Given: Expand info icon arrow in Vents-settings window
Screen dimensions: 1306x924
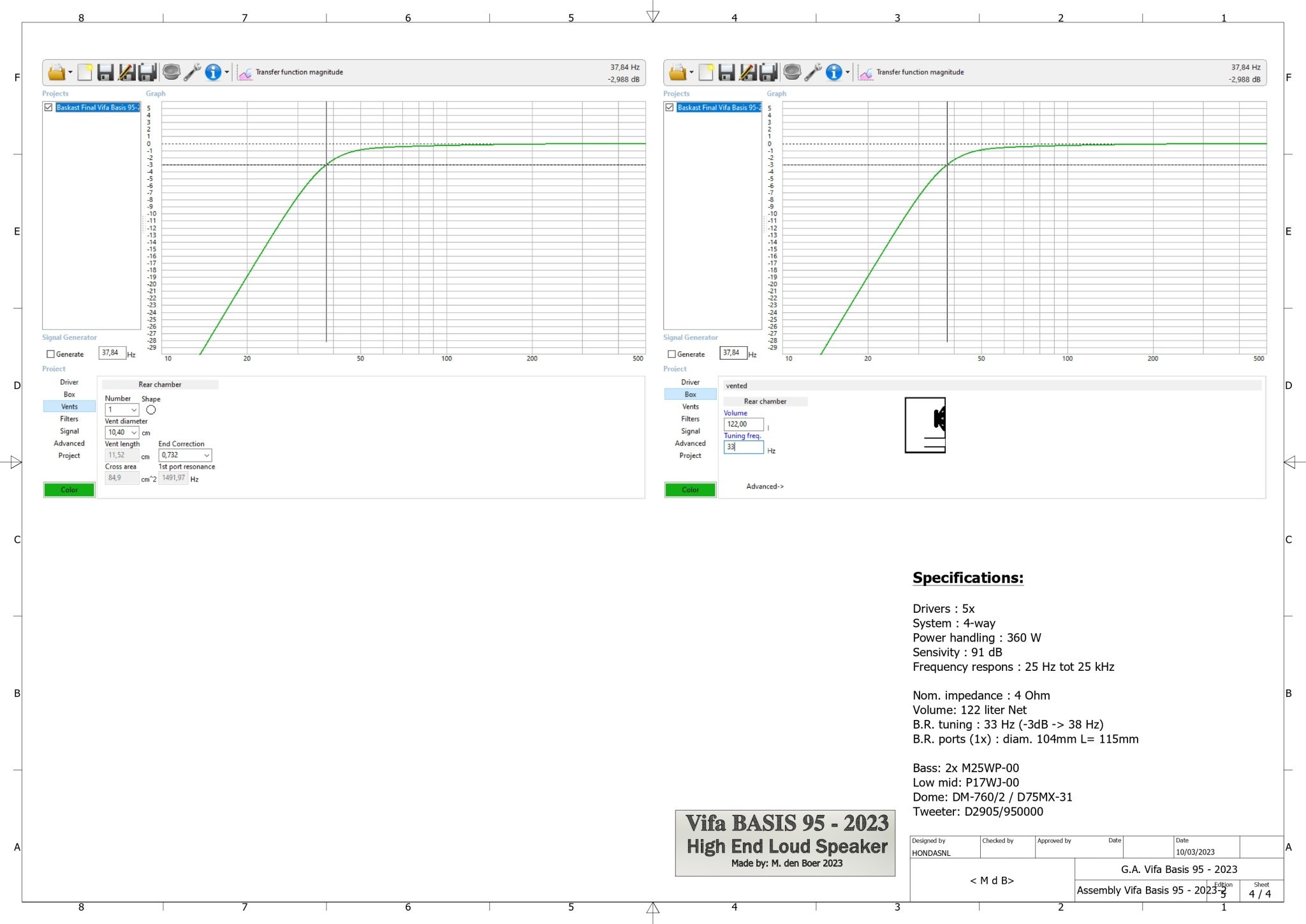Looking at the screenshot, I should click(x=226, y=73).
